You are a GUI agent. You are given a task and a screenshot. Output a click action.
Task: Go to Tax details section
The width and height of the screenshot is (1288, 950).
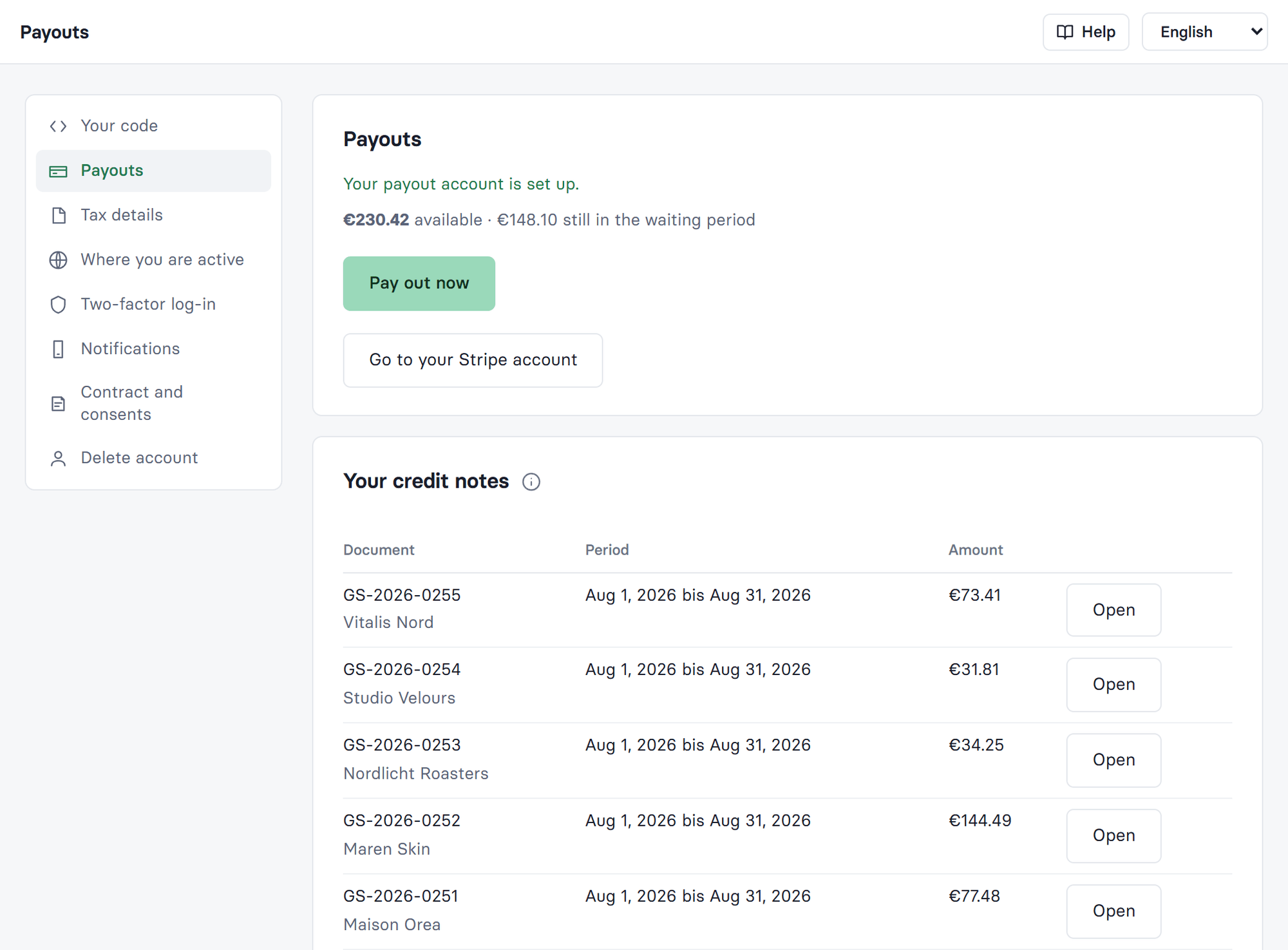pyautogui.click(x=153, y=216)
